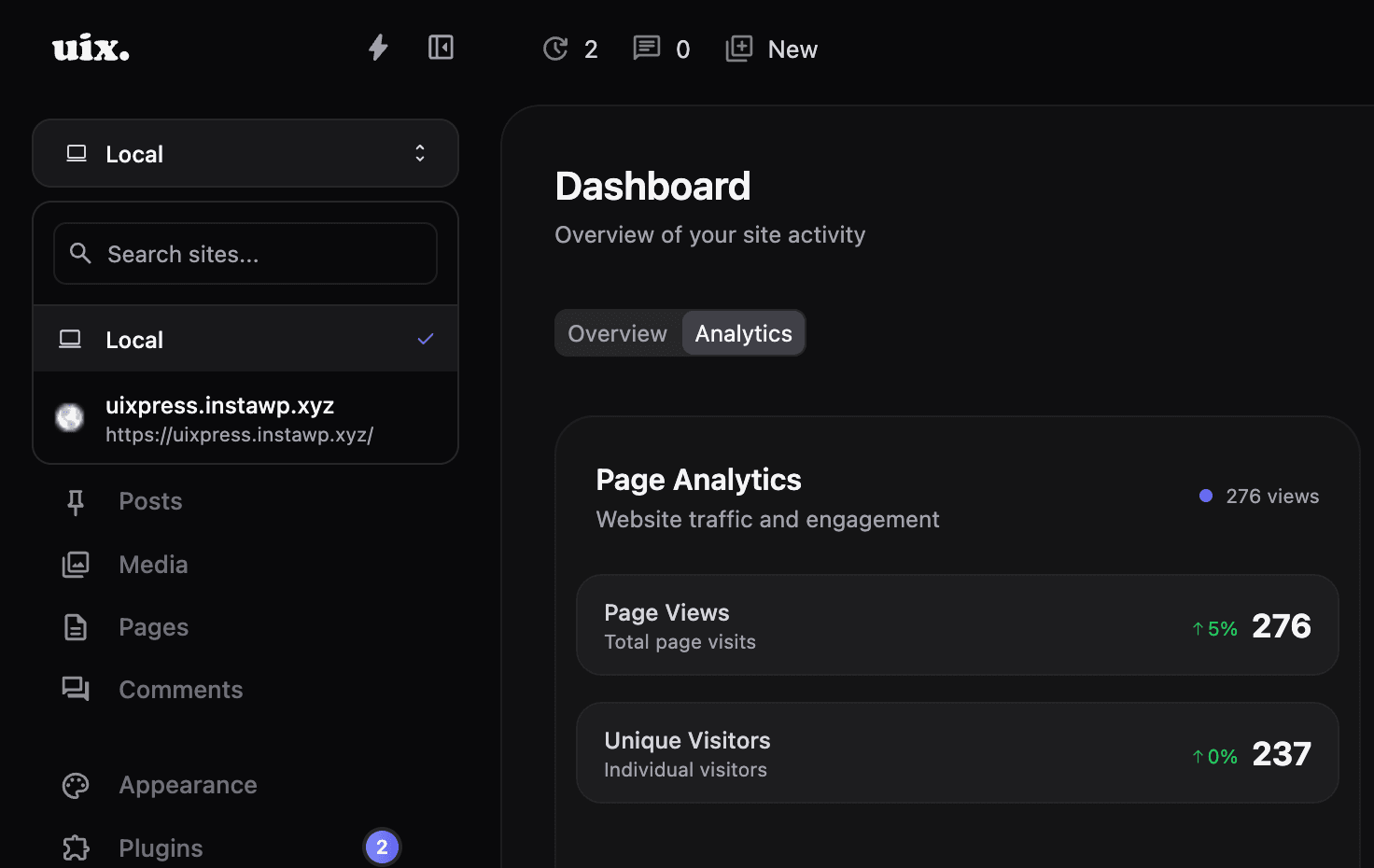Click the Search sites field
The height and width of the screenshot is (868, 1374).
(x=245, y=253)
